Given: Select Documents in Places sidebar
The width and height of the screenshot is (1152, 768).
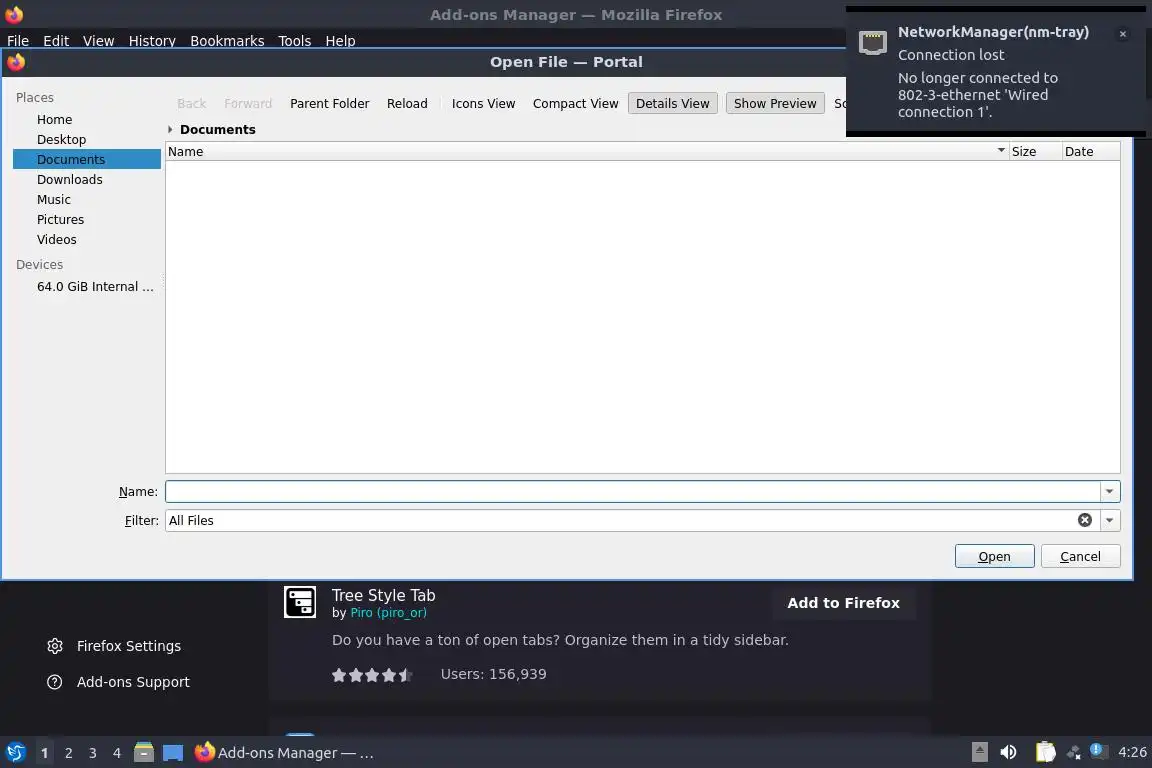Looking at the screenshot, I should click(87, 159).
